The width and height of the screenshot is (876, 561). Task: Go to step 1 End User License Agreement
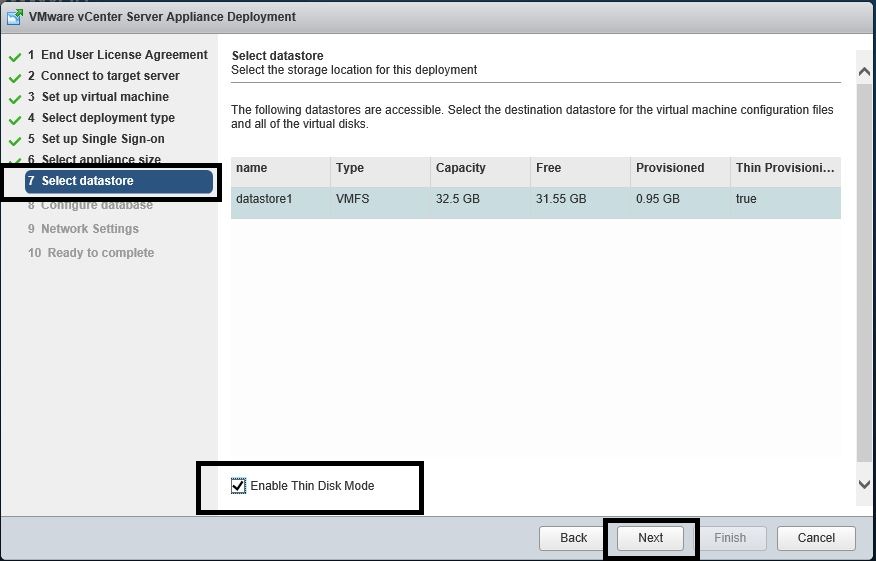coord(117,55)
